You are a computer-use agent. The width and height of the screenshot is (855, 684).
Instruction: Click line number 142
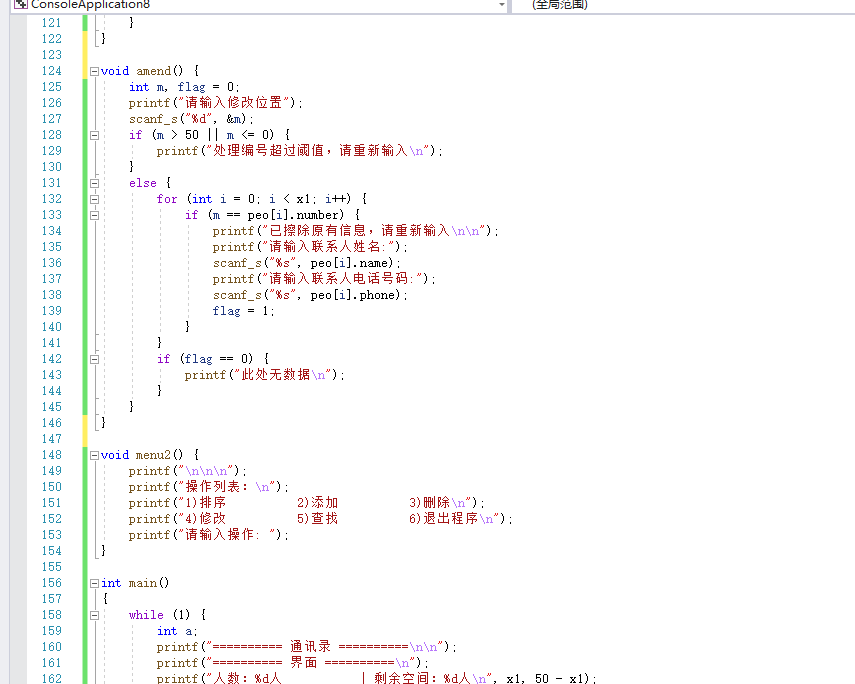(52, 359)
